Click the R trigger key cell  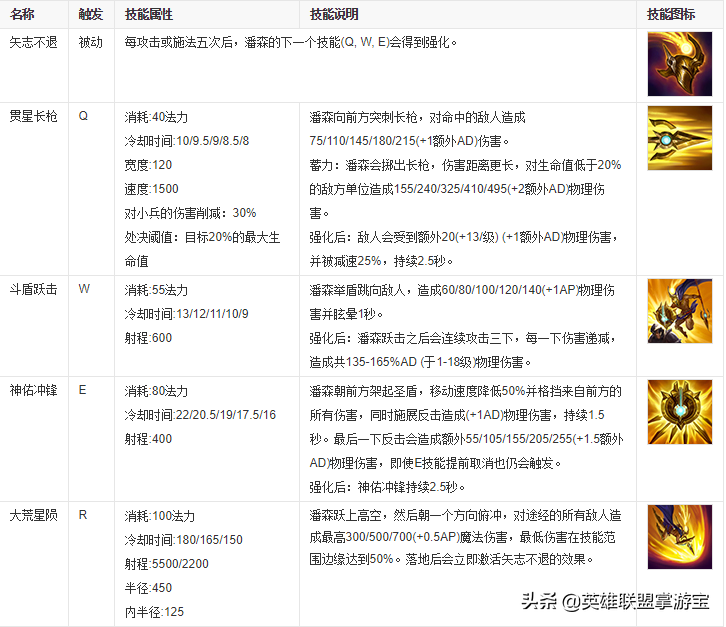pos(83,515)
